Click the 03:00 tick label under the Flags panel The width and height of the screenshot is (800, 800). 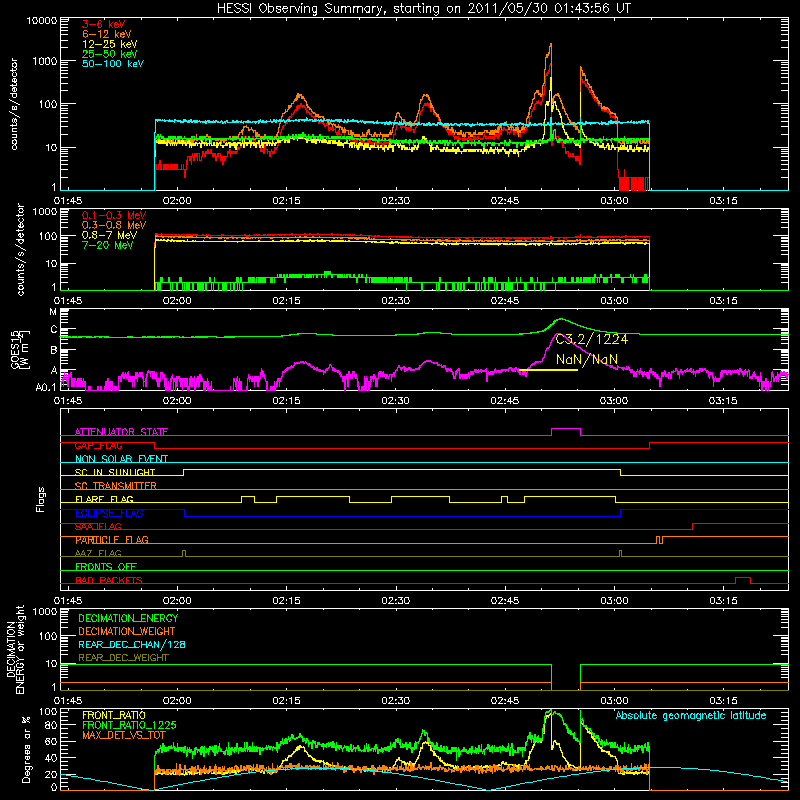tap(614, 601)
